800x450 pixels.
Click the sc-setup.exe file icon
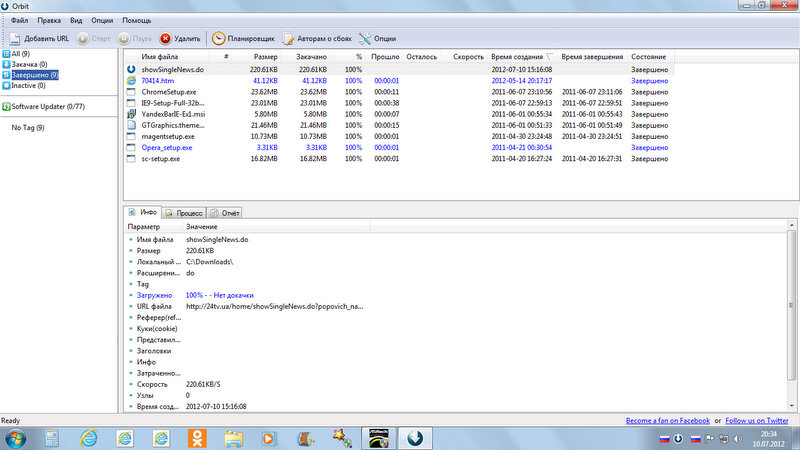pyautogui.click(x=131, y=159)
